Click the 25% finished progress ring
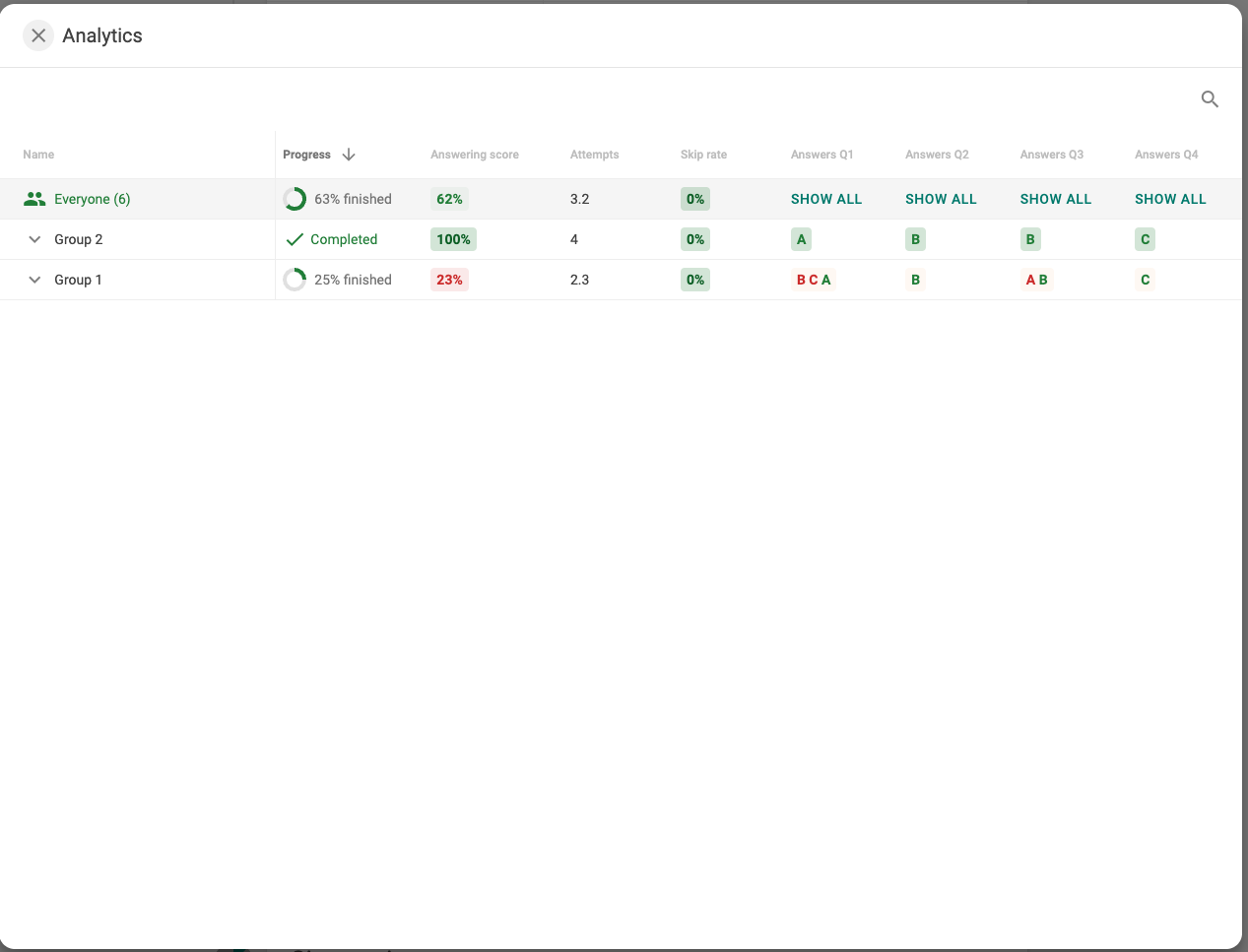The width and height of the screenshot is (1248, 952). 295,280
